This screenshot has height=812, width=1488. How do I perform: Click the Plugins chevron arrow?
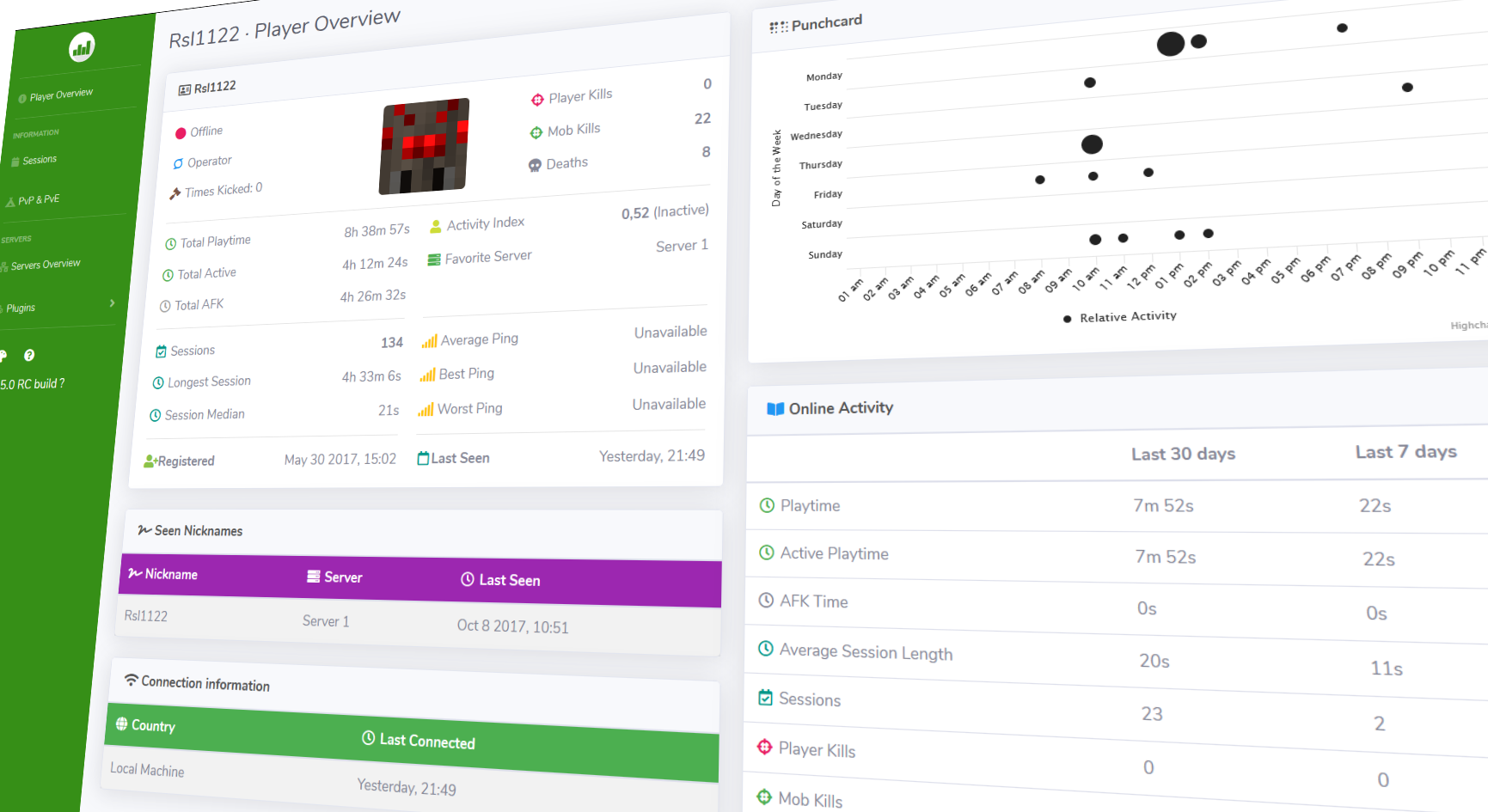coord(112,303)
